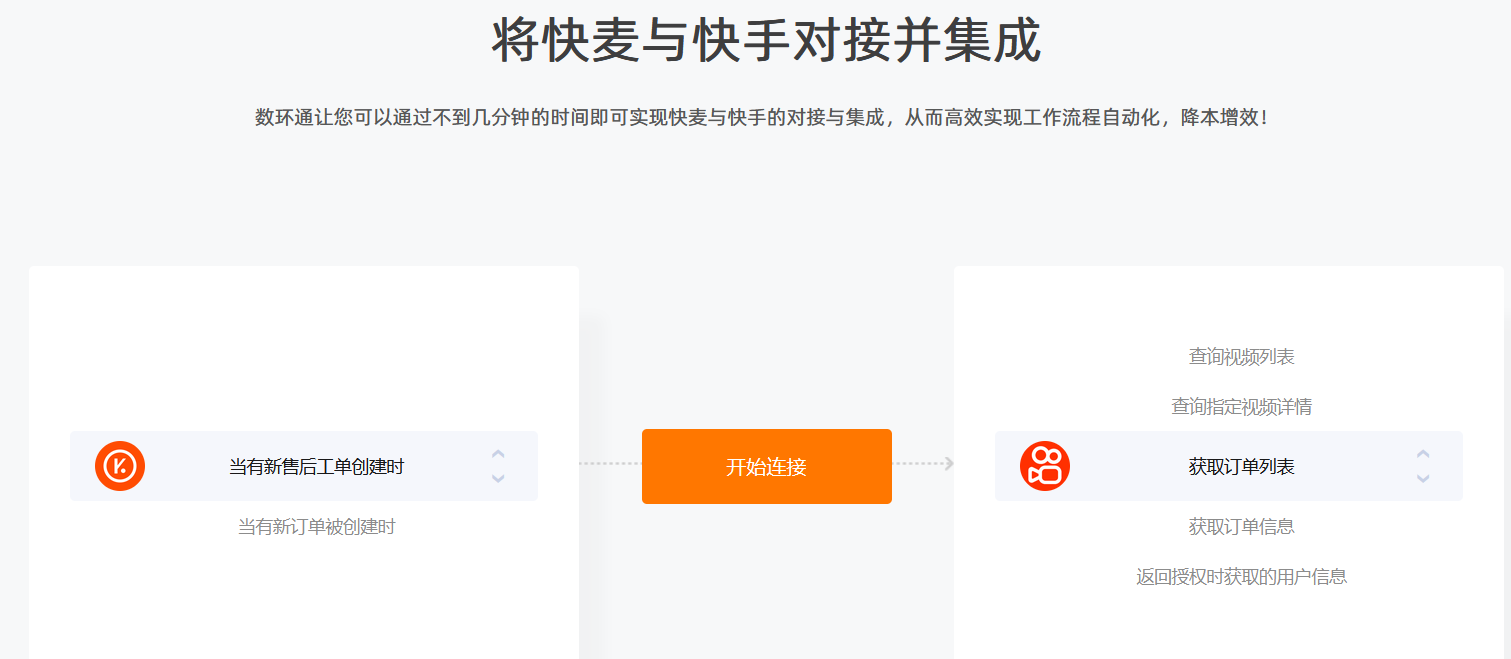Image resolution: width=1511 pixels, height=659 pixels.
Task: Choose the action 查询指定视频详情
Action: tap(1241, 407)
